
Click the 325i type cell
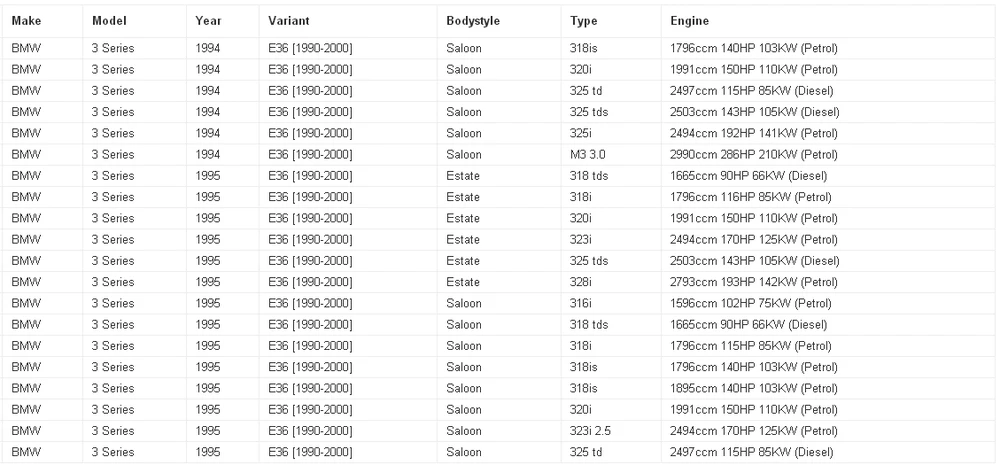pos(580,133)
